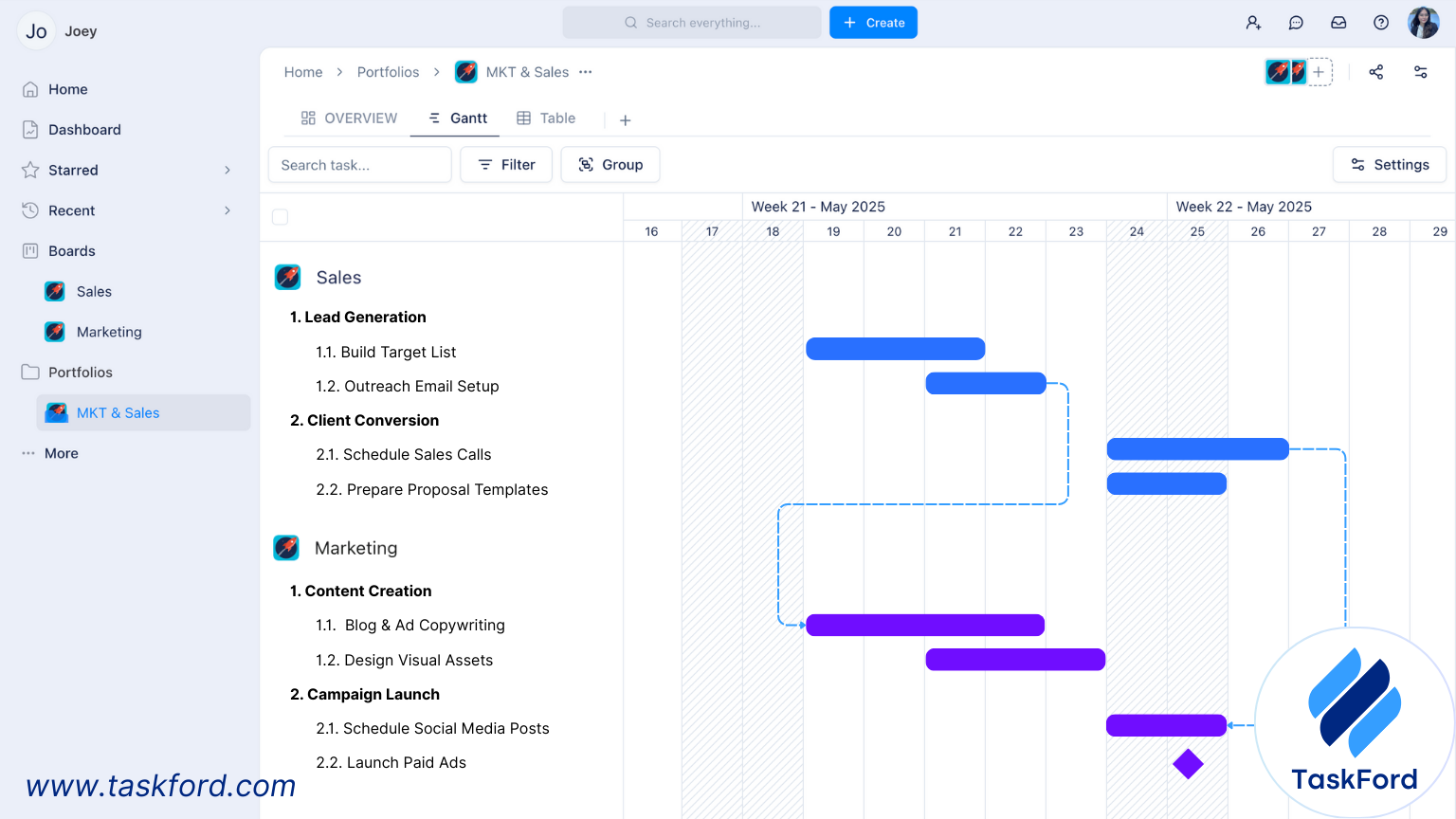Click the Group button
Viewport: 1456px width, 819px height.
(610, 164)
